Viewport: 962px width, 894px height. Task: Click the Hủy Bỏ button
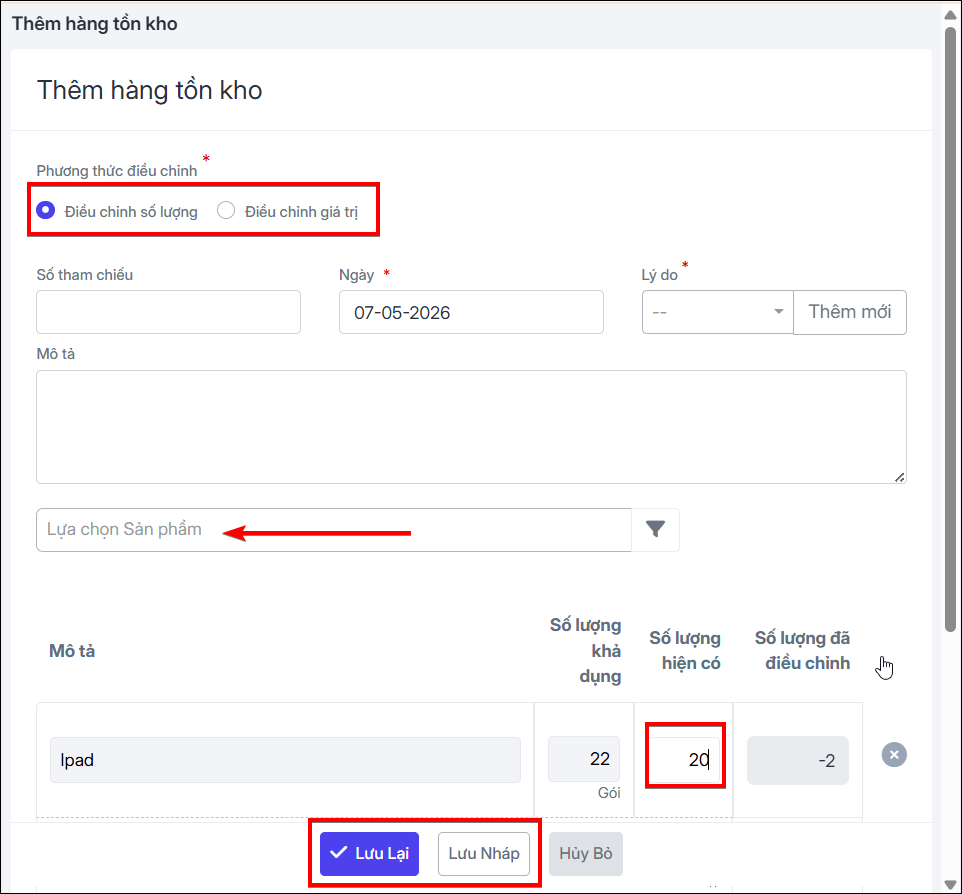click(586, 854)
